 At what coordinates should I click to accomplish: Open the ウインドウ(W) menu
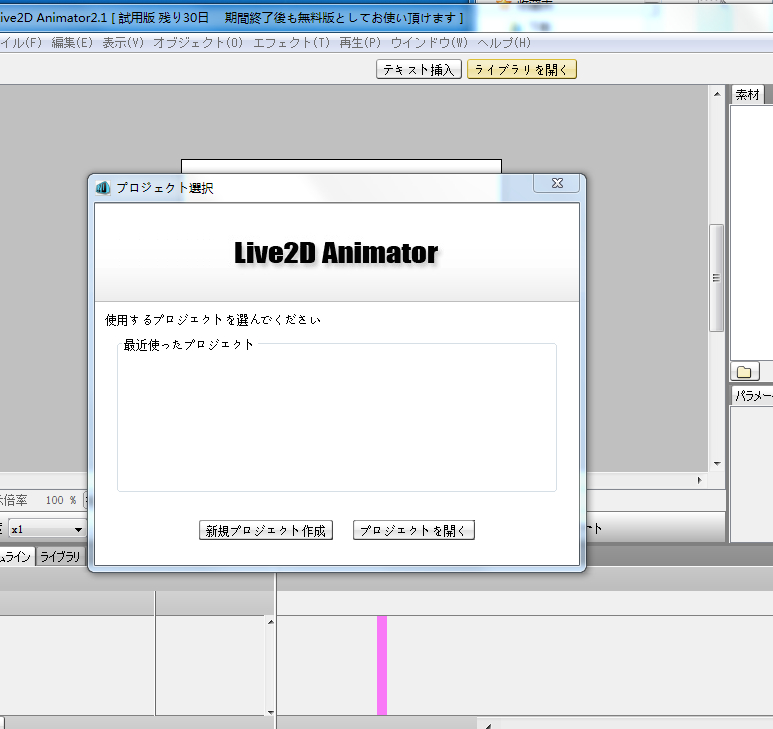pos(429,43)
